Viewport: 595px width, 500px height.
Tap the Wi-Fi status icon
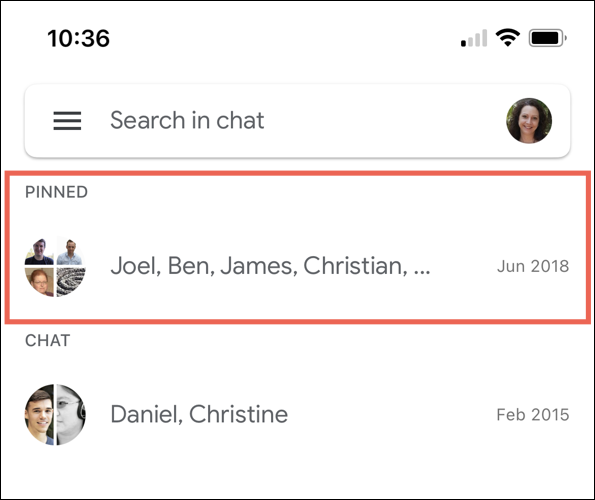pyautogui.click(x=507, y=38)
